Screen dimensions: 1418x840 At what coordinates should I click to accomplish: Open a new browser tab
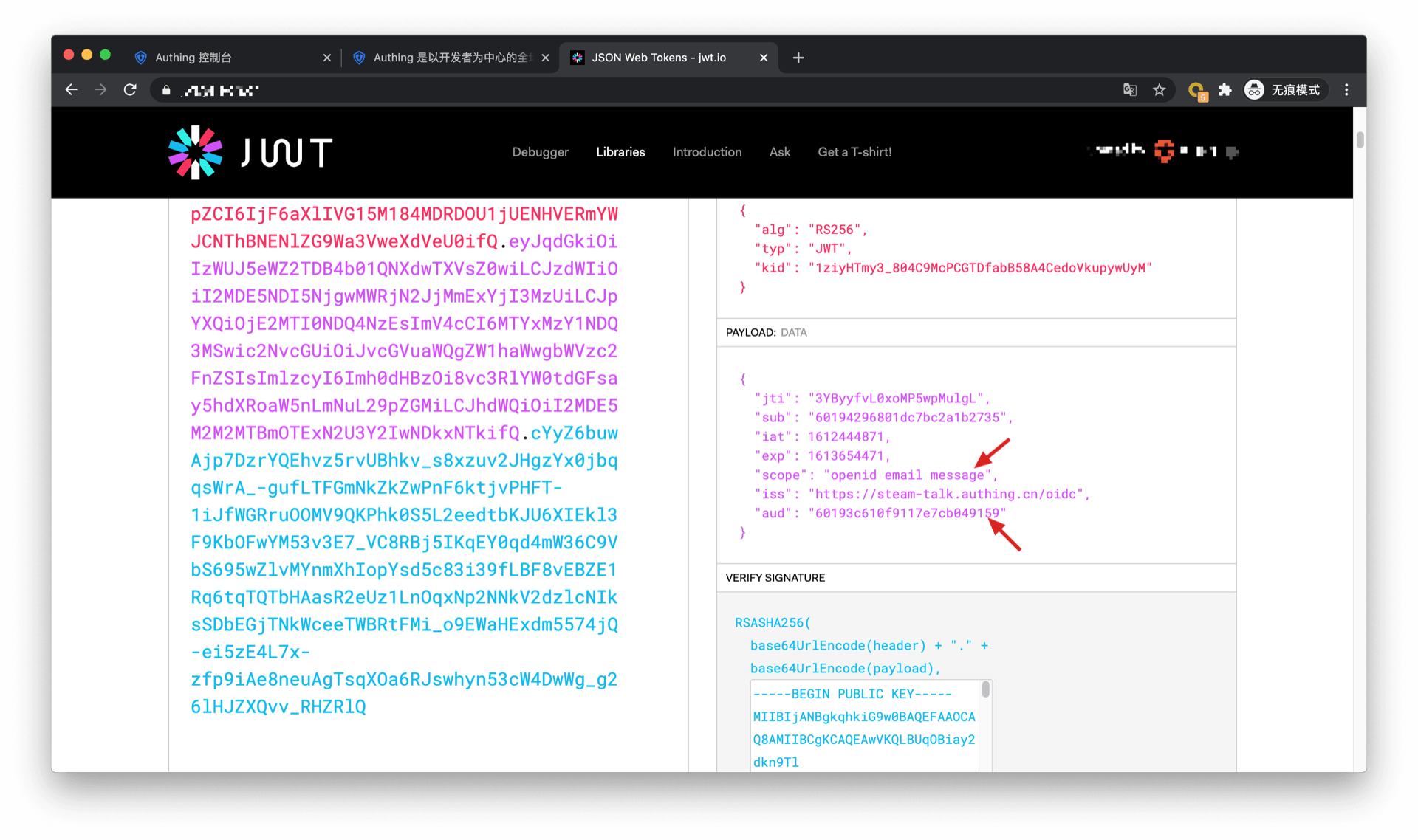point(798,58)
